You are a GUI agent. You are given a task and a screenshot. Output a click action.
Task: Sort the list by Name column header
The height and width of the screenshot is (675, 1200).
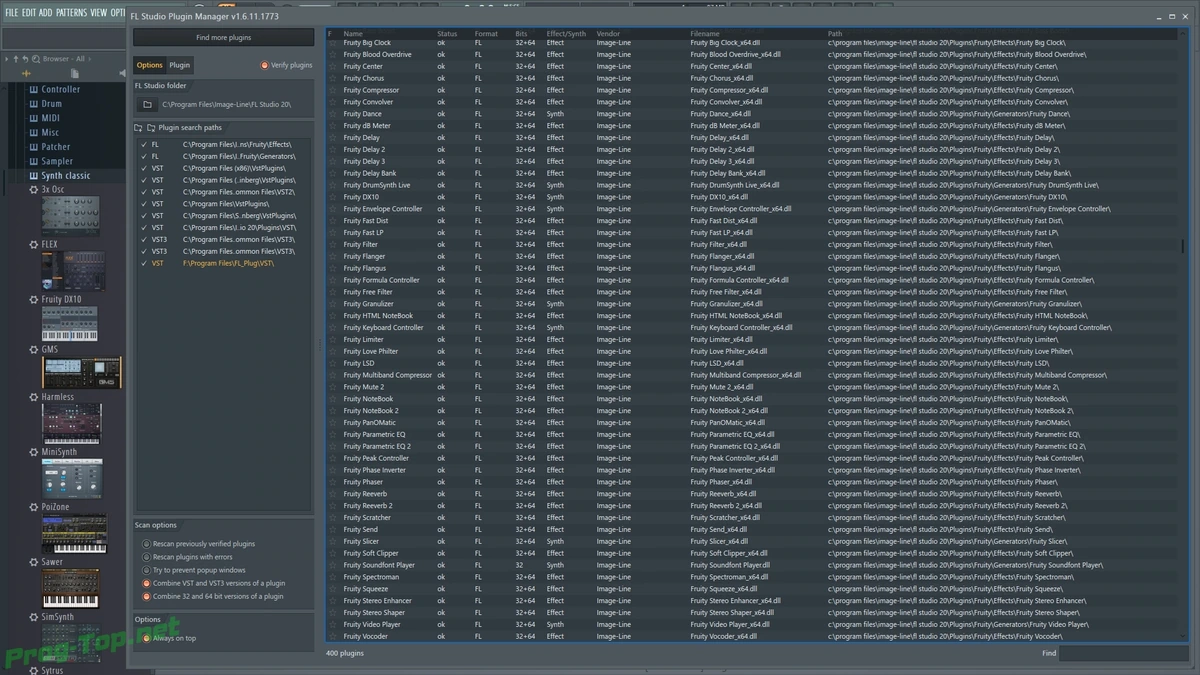click(x=353, y=34)
